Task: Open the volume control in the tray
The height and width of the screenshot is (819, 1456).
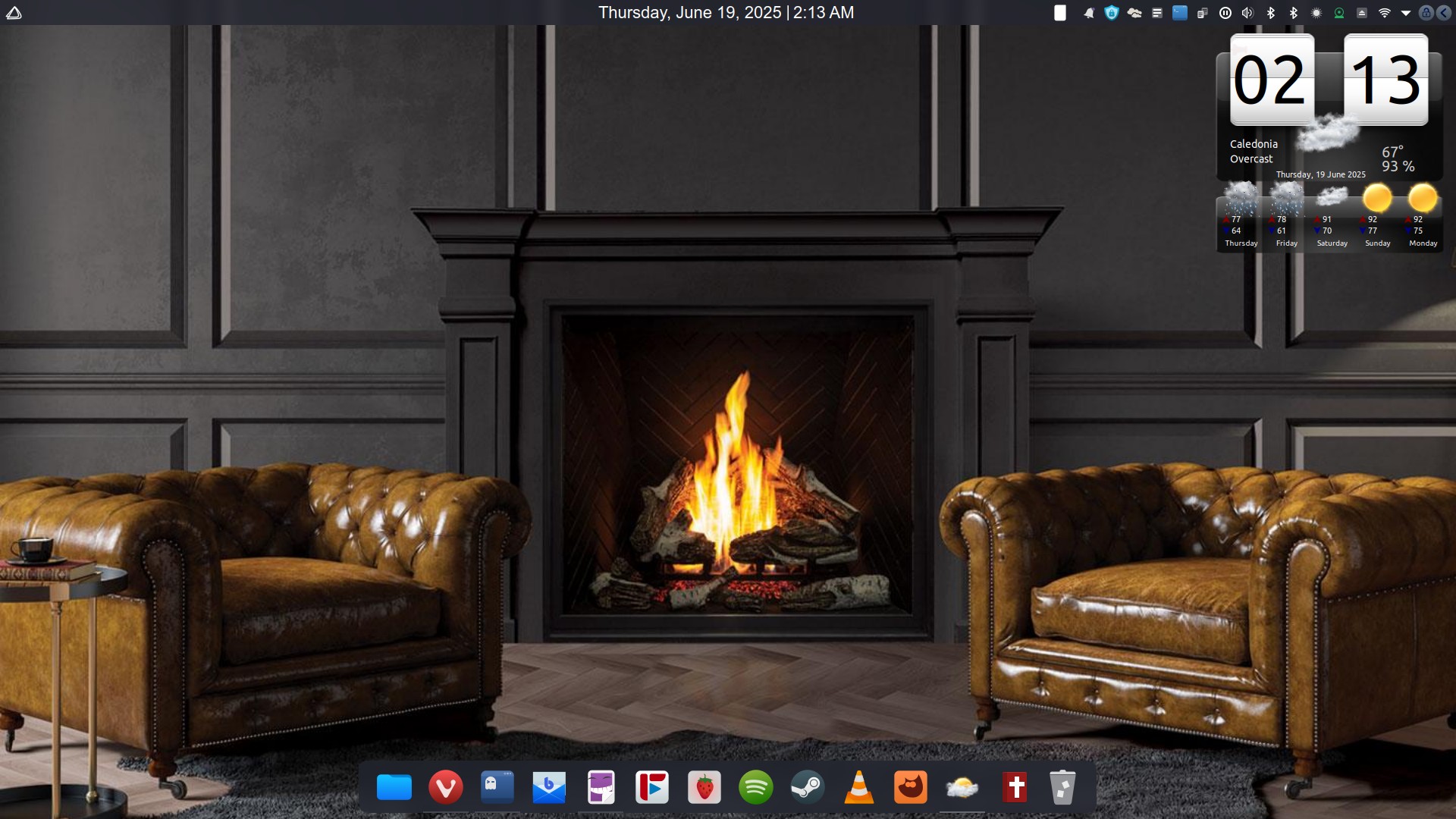Action: point(1247,13)
